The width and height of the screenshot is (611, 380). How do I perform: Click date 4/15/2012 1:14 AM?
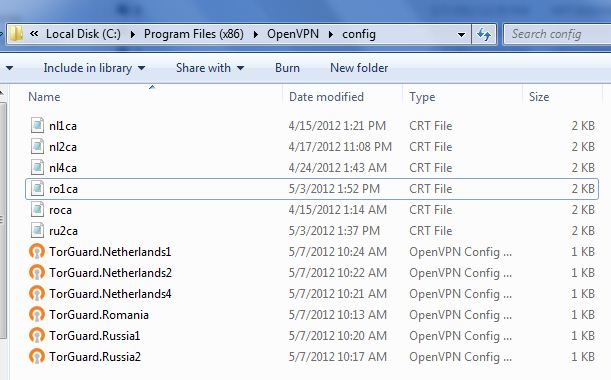click(x=338, y=210)
